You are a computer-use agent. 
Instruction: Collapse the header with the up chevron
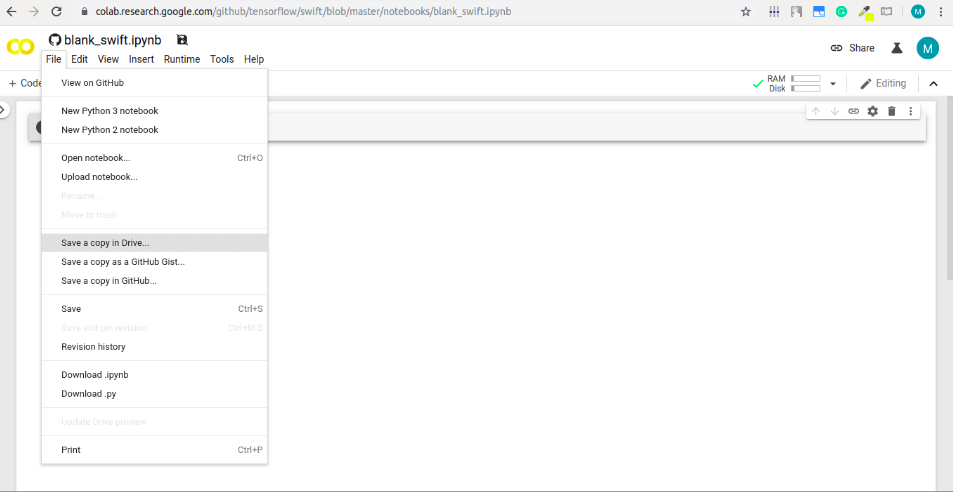tap(933, 84)
